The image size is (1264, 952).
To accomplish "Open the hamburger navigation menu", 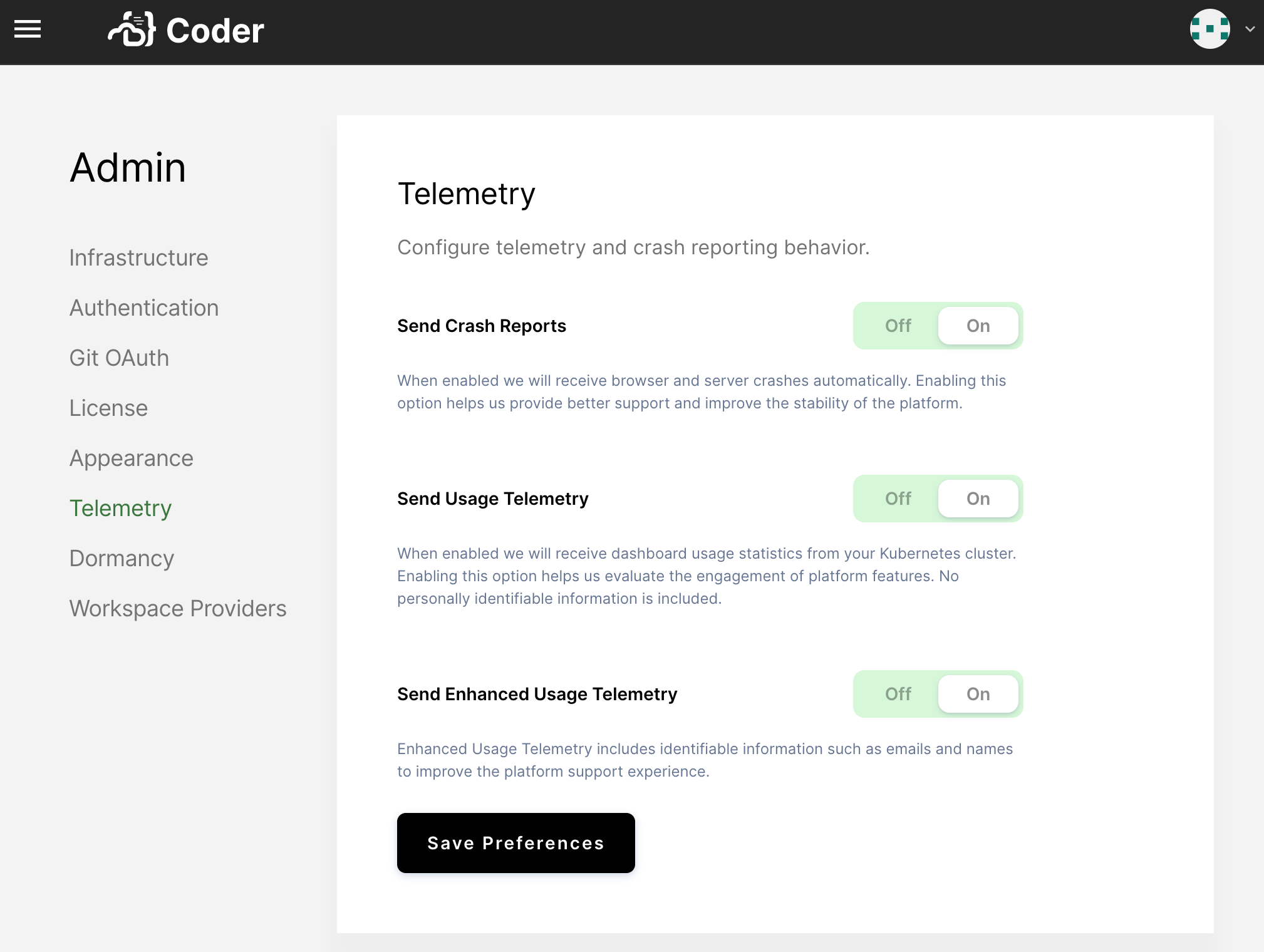I will point(28,29).
